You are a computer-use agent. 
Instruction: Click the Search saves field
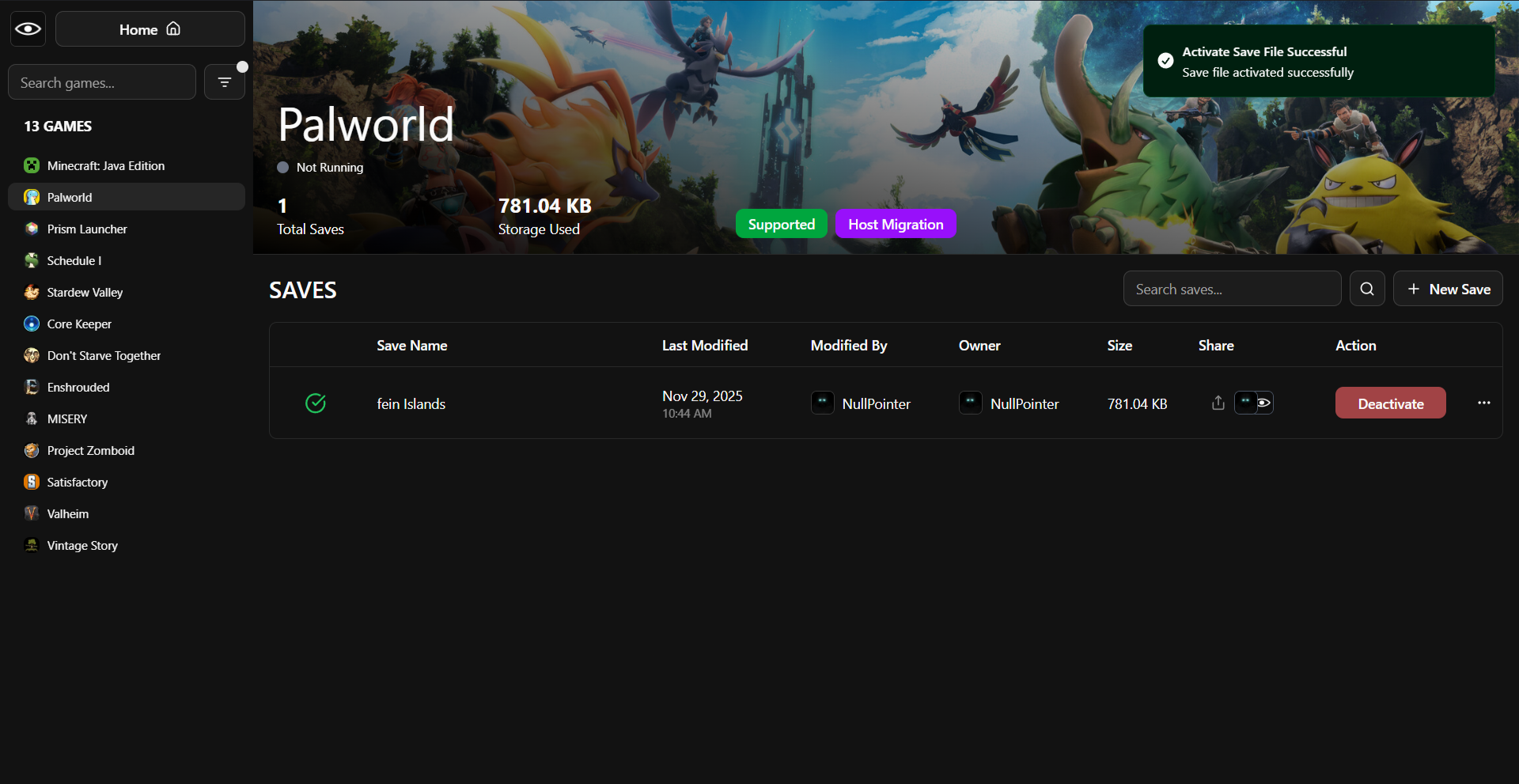coord(1232,289)
